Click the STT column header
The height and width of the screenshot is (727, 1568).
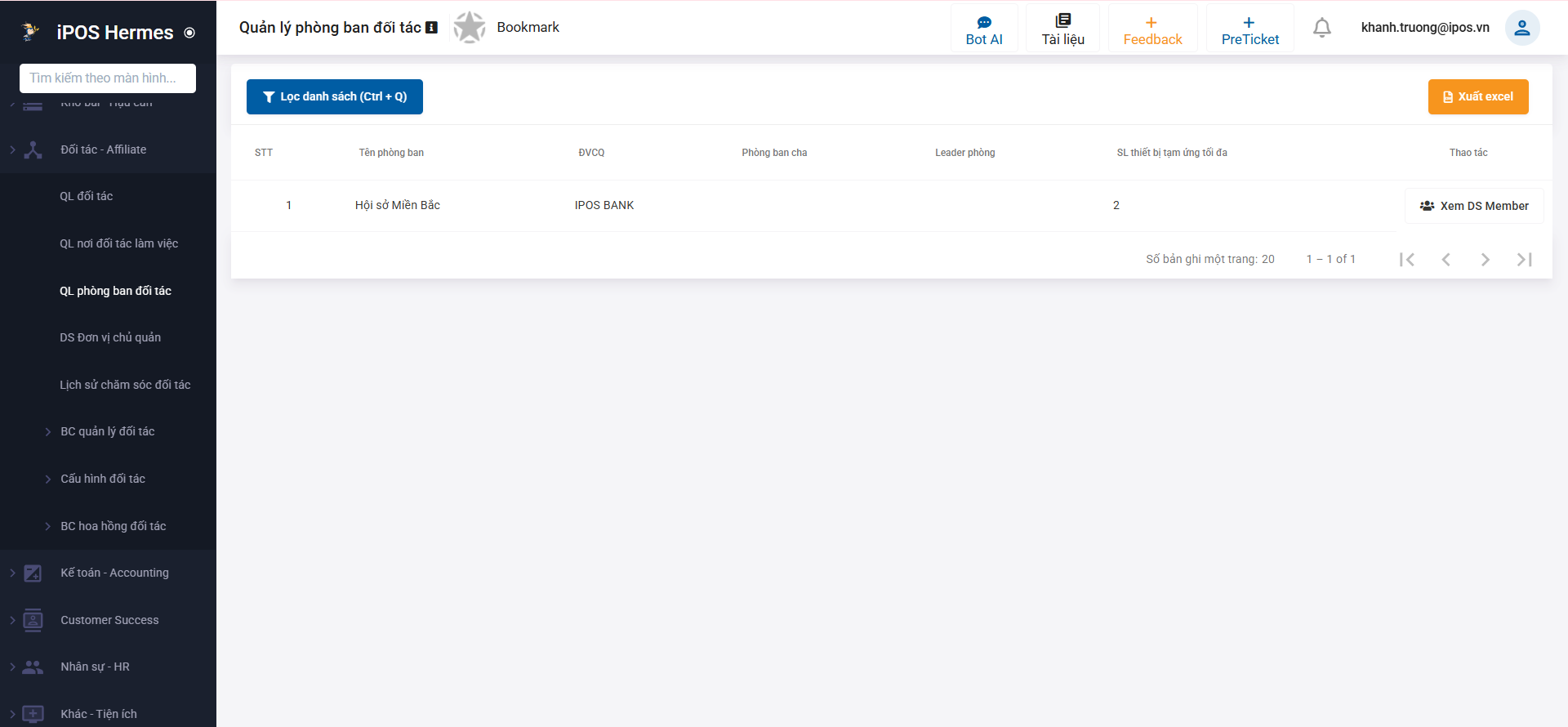264,153
